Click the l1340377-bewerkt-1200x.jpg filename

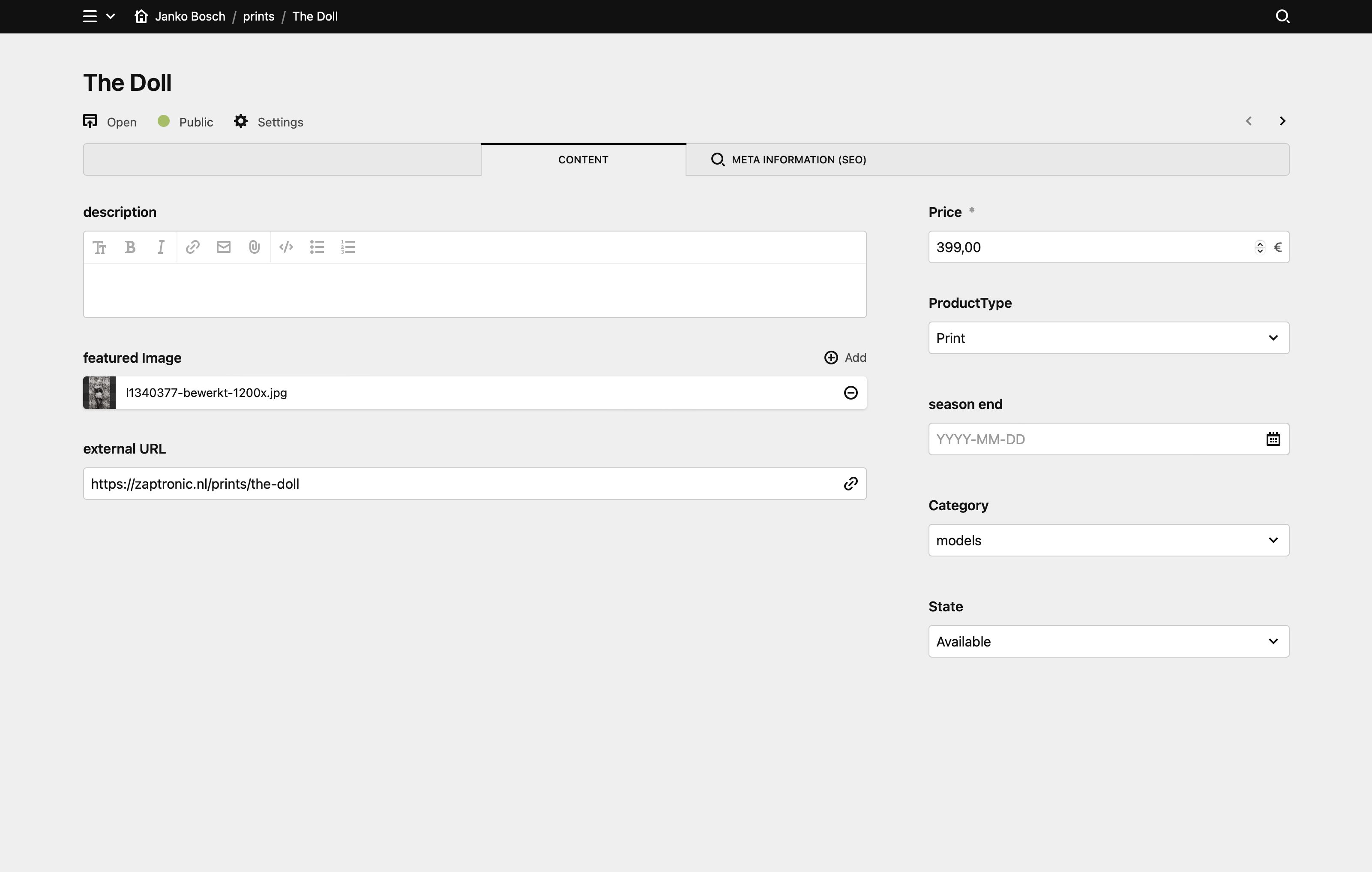[x=206, y=393]
